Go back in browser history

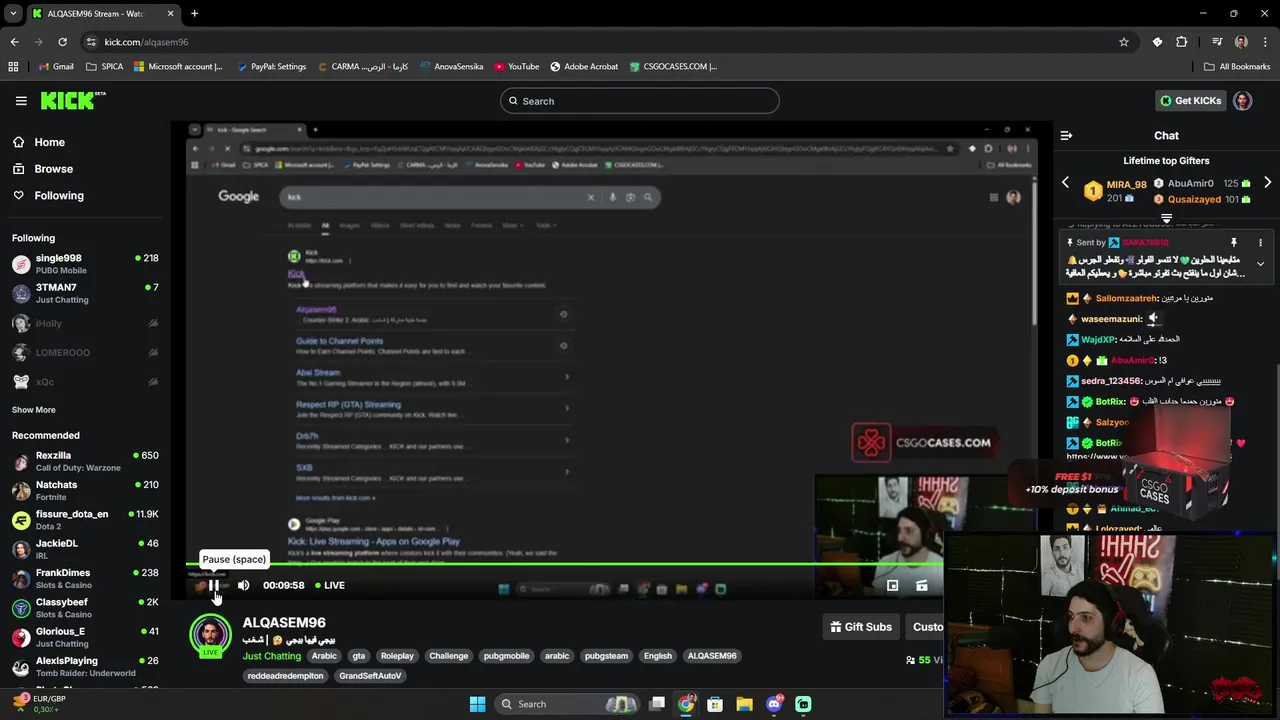pyautogui.click(x=14, y=42)
